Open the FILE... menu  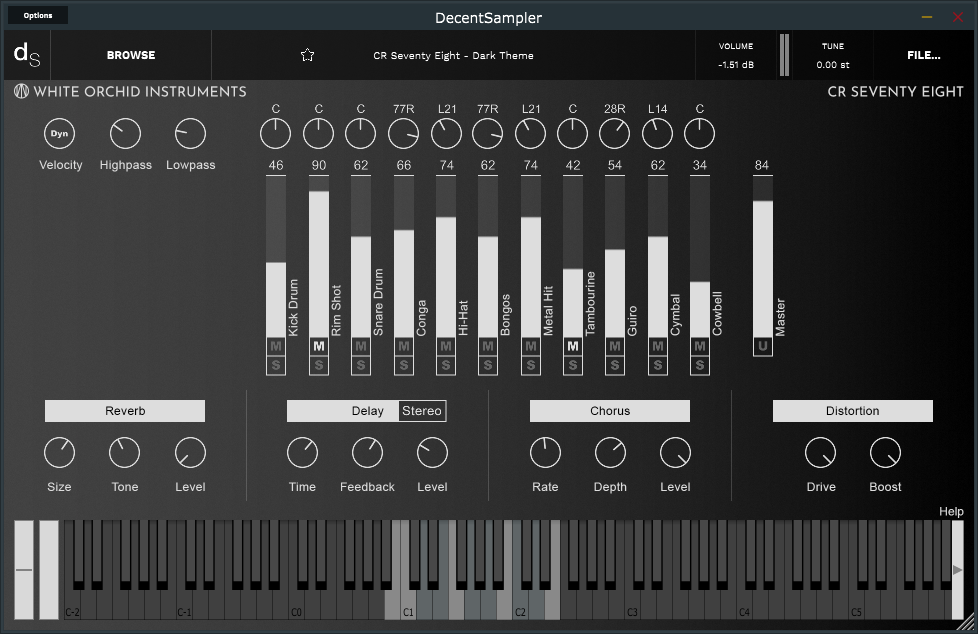tap(923, 55)
